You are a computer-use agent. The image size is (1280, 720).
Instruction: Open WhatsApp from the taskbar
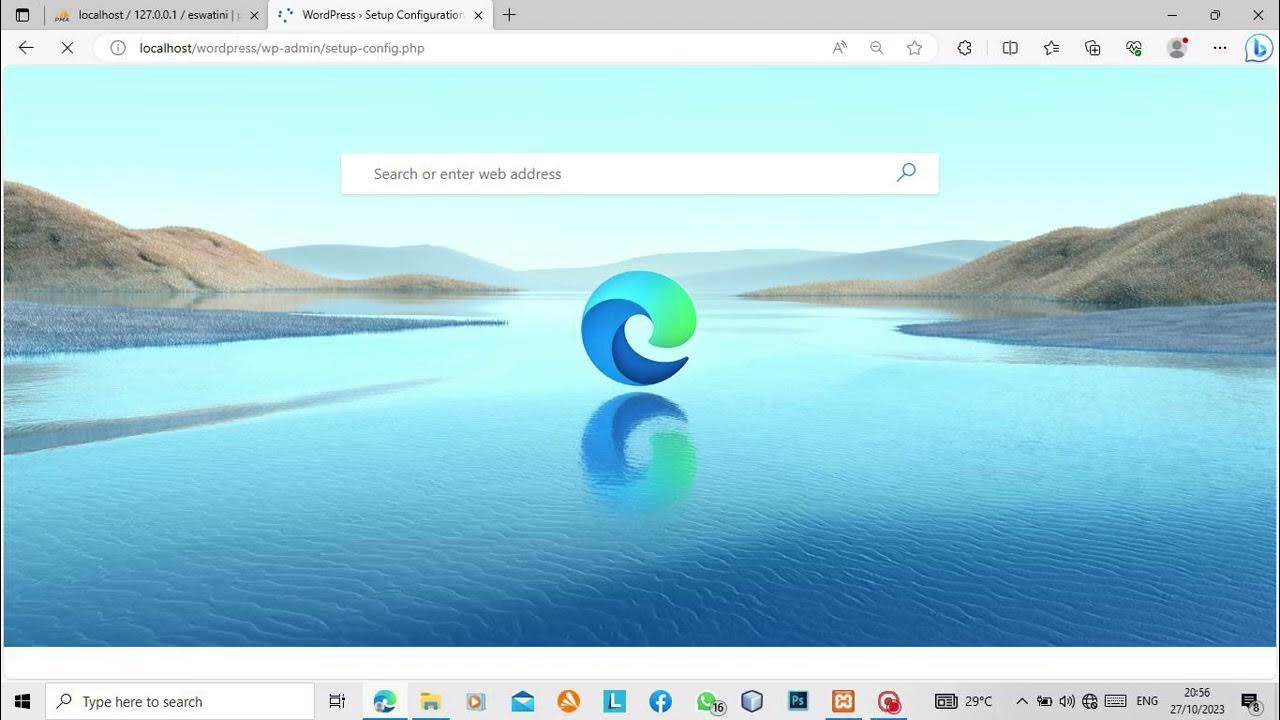707,702
